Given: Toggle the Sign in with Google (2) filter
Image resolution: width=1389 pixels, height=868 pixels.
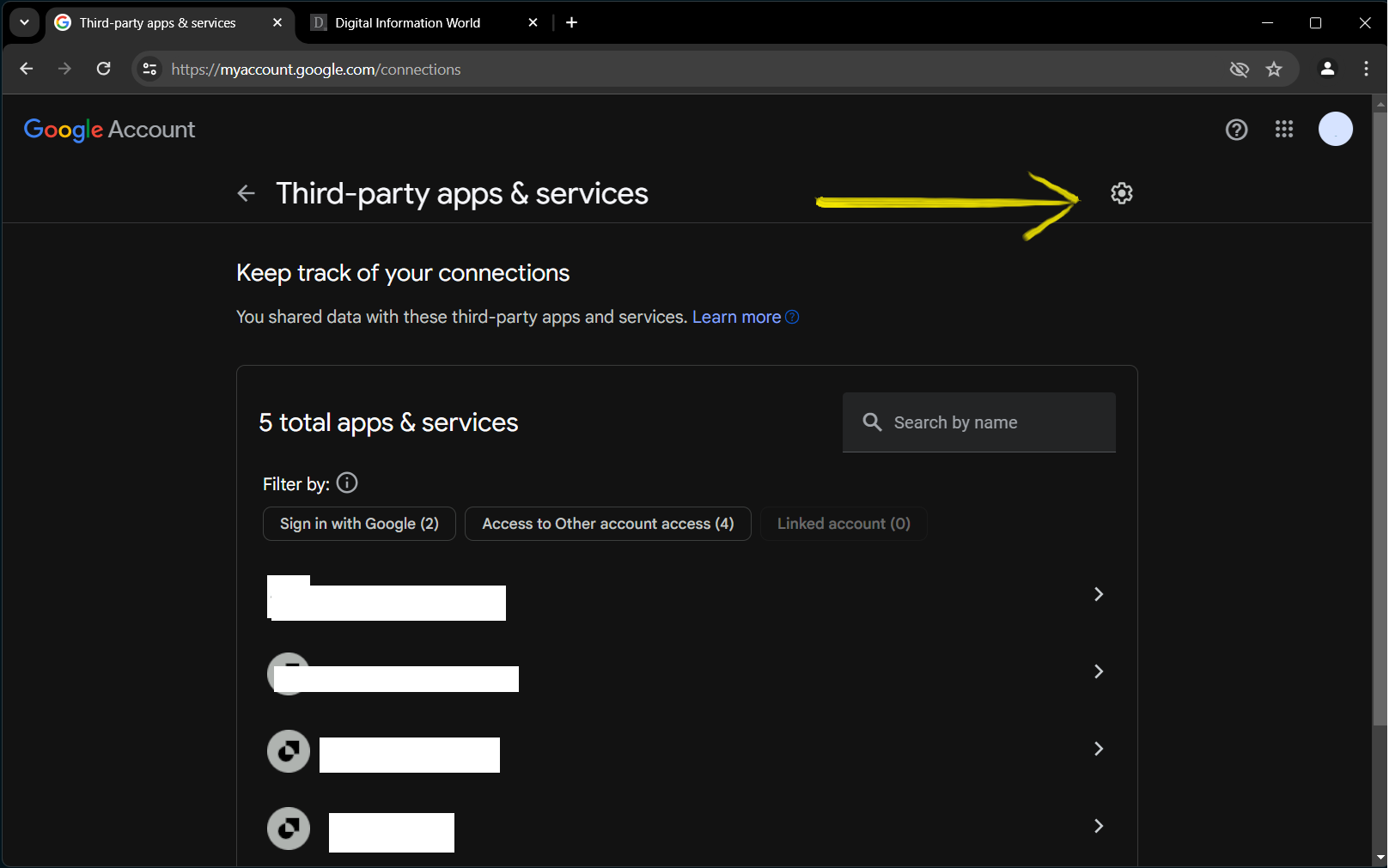Looking at the screenshot, I should pyautogui.click(x=359, y=524).
